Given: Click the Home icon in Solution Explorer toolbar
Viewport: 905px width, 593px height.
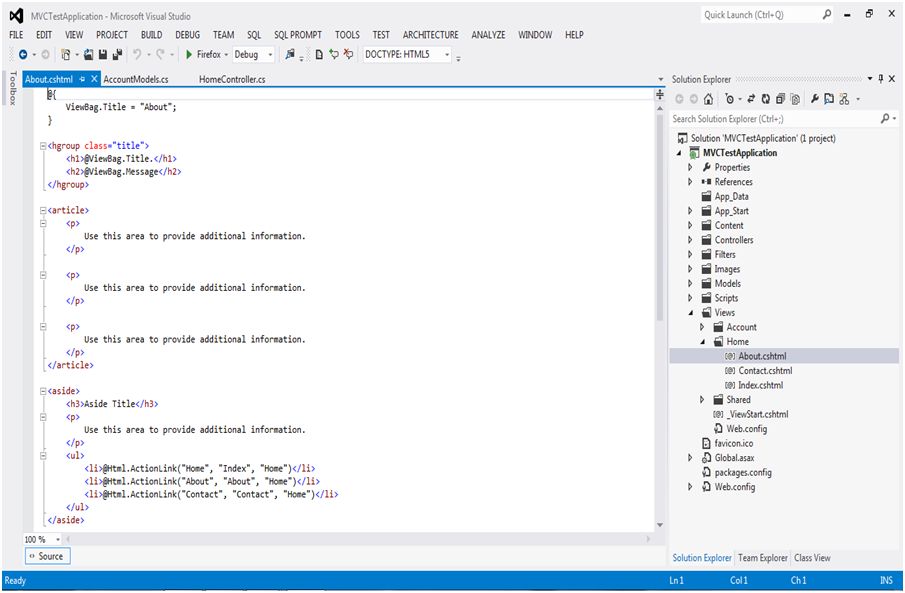Looking at the screenshot, I should [x=709, y=99].
